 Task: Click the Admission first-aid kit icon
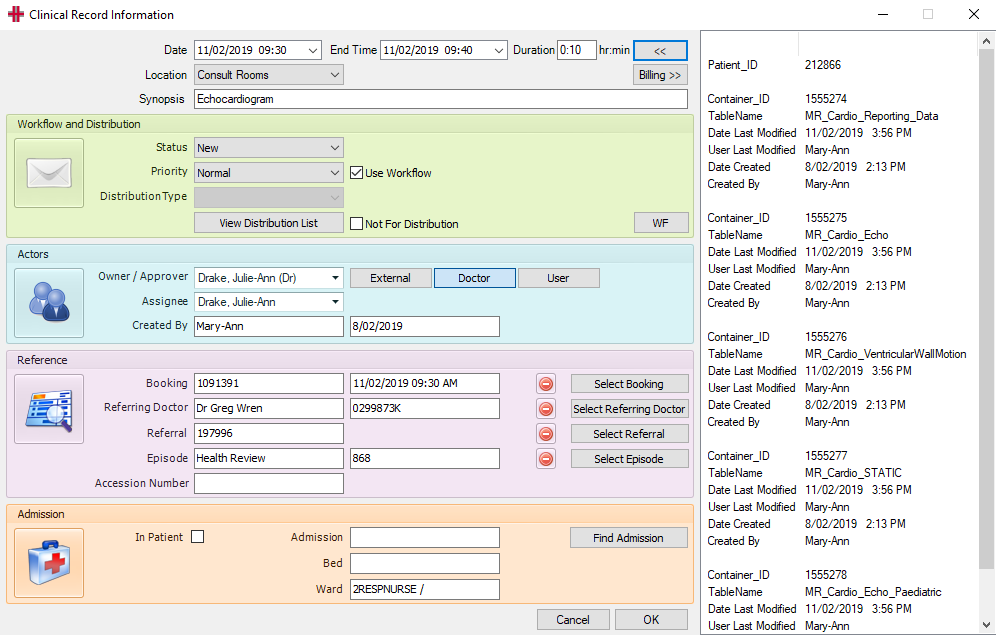pyautogui.click(x=49, y=563)
